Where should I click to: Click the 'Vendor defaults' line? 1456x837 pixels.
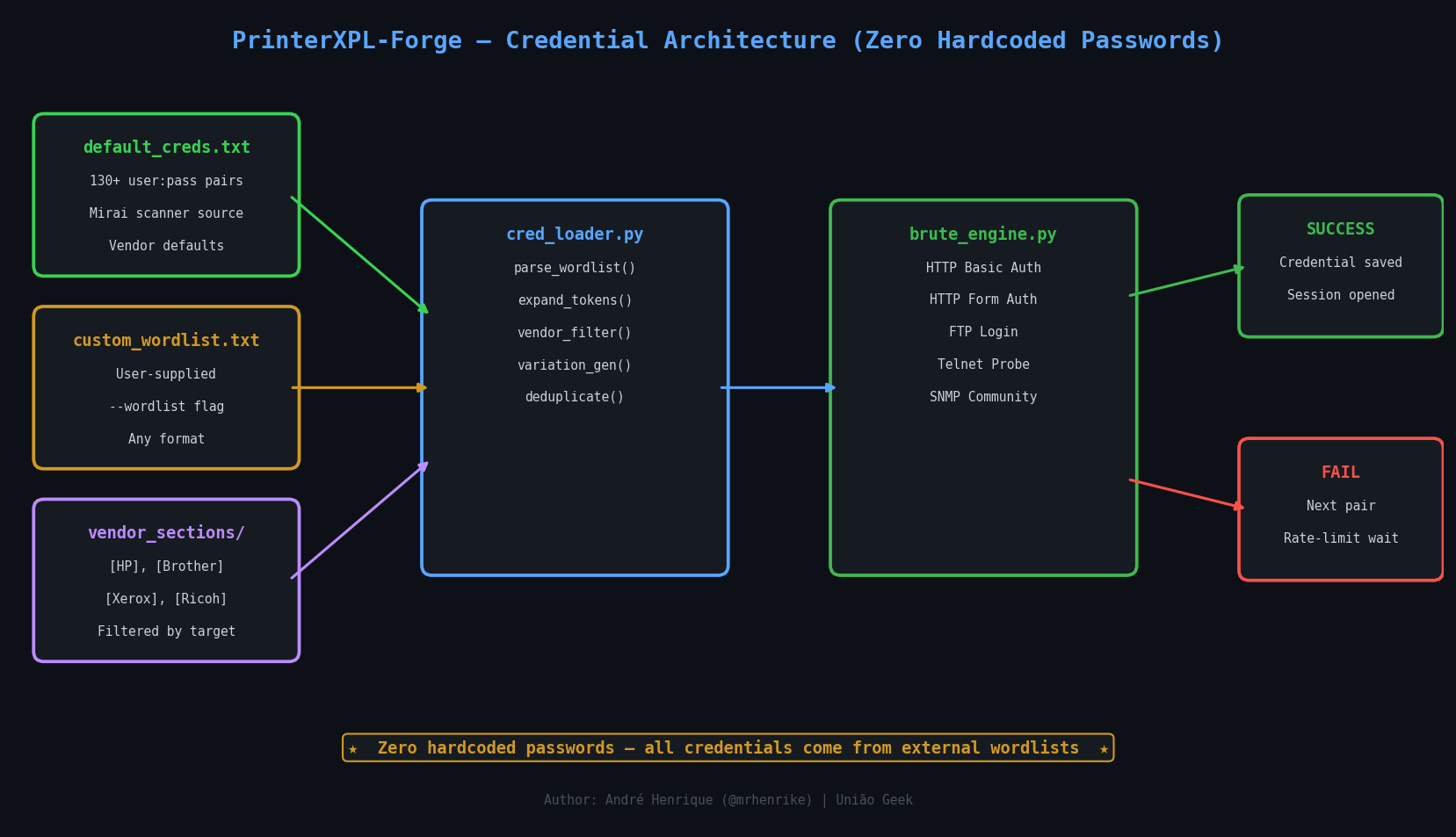[x=166, y=246]
